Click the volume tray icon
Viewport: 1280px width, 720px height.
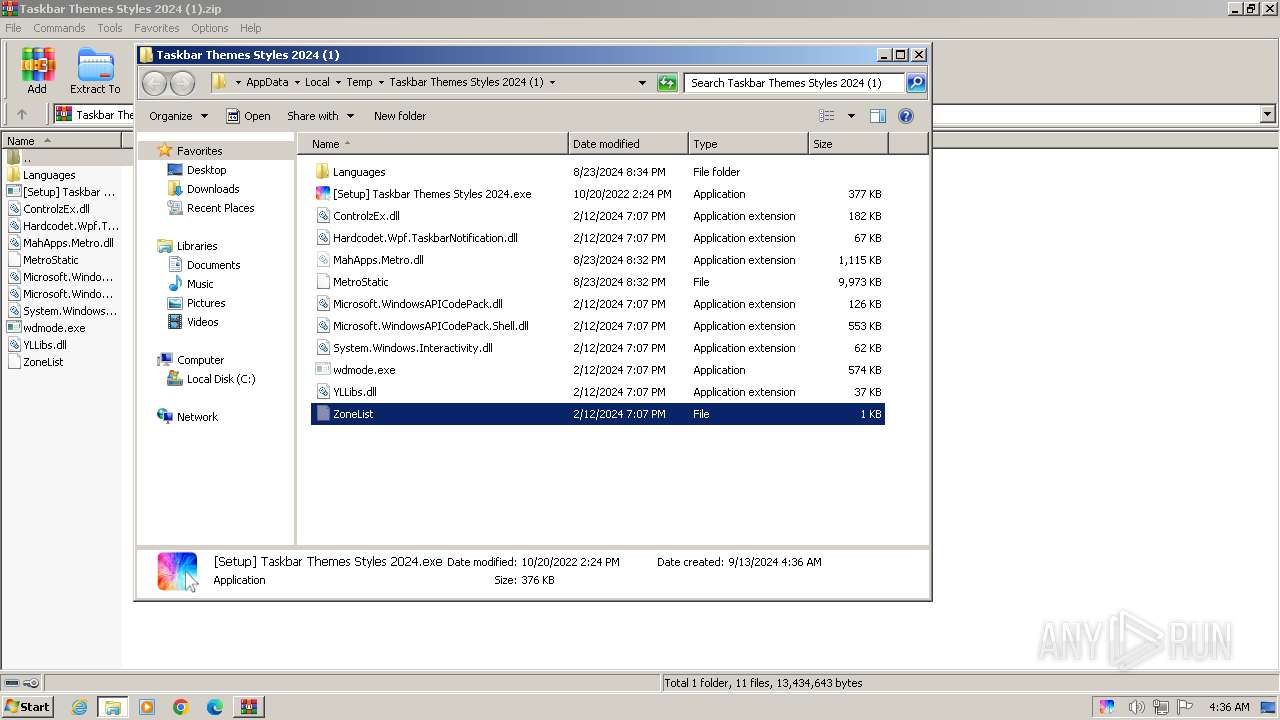[1137, 707]
